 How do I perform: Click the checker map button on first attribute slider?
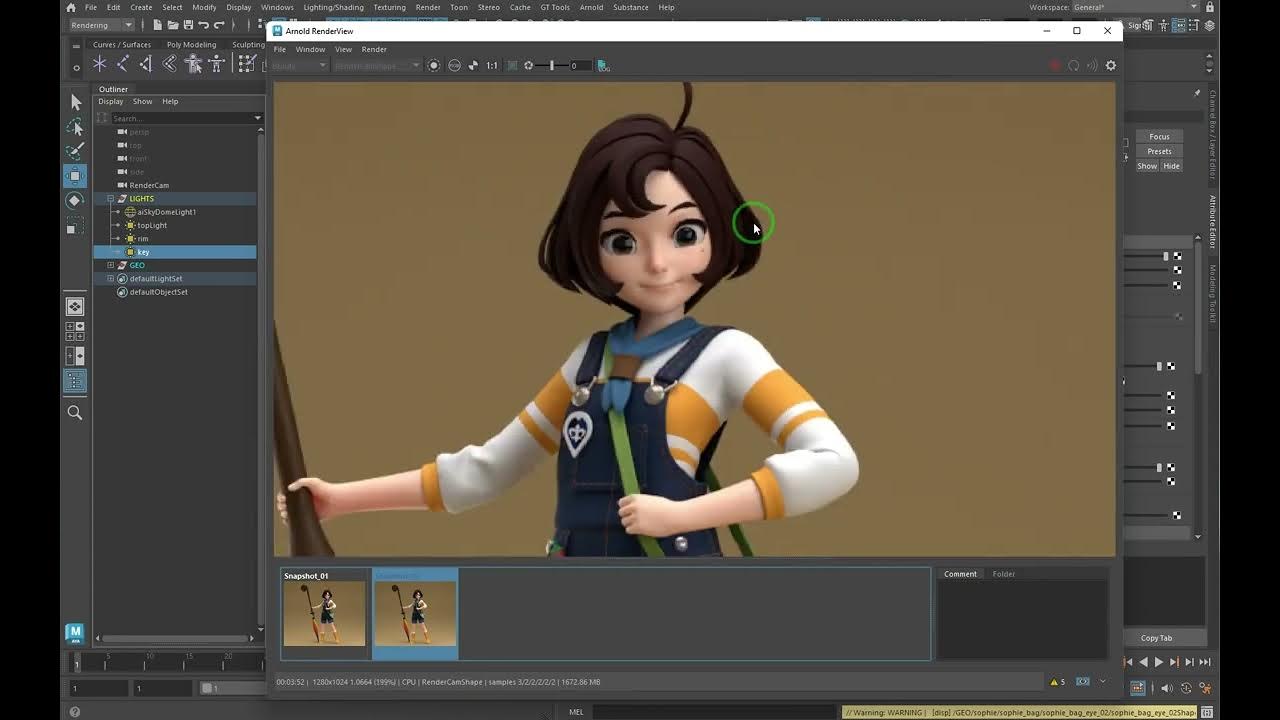[1177, 257]
